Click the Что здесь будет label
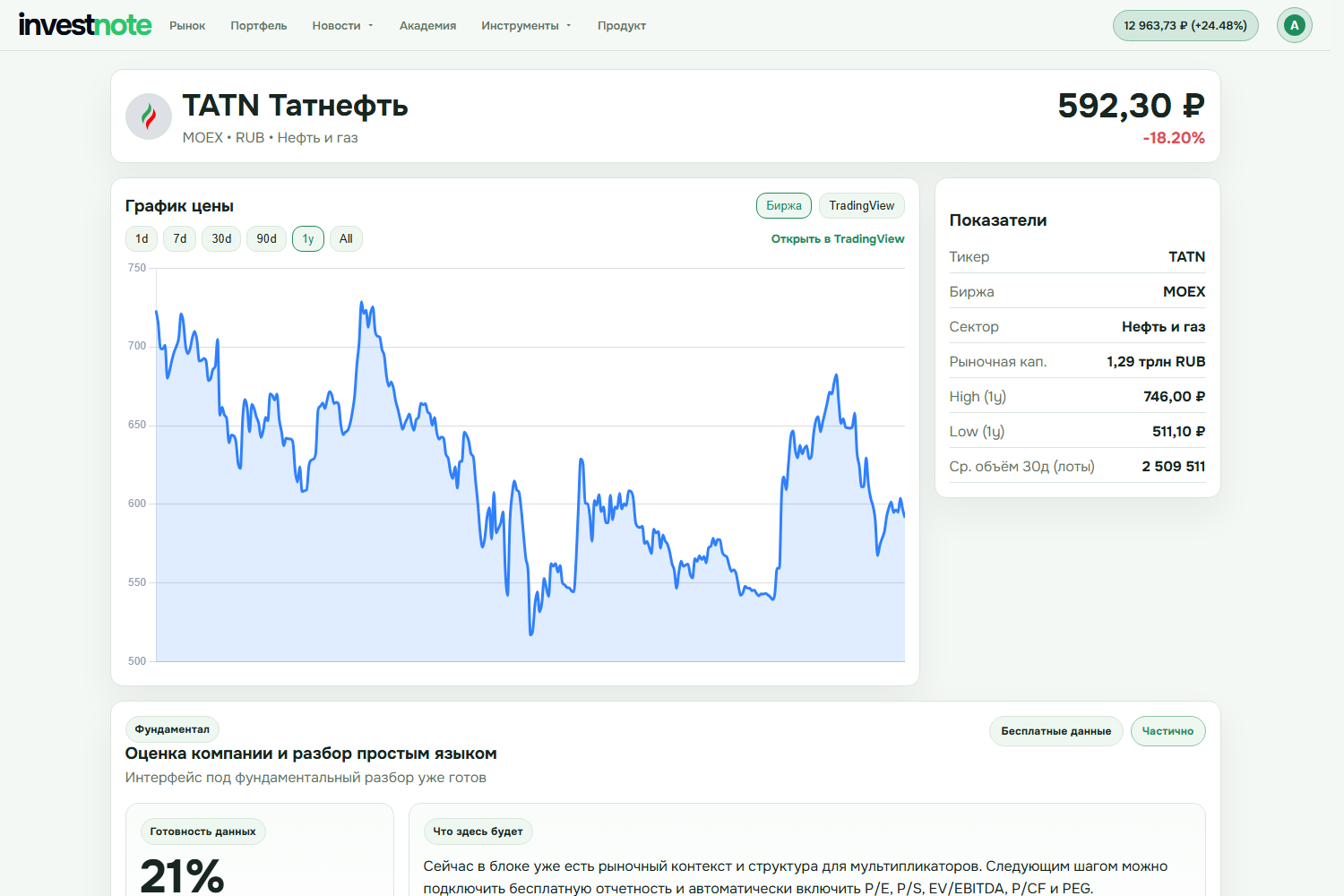 pos(478,831)
